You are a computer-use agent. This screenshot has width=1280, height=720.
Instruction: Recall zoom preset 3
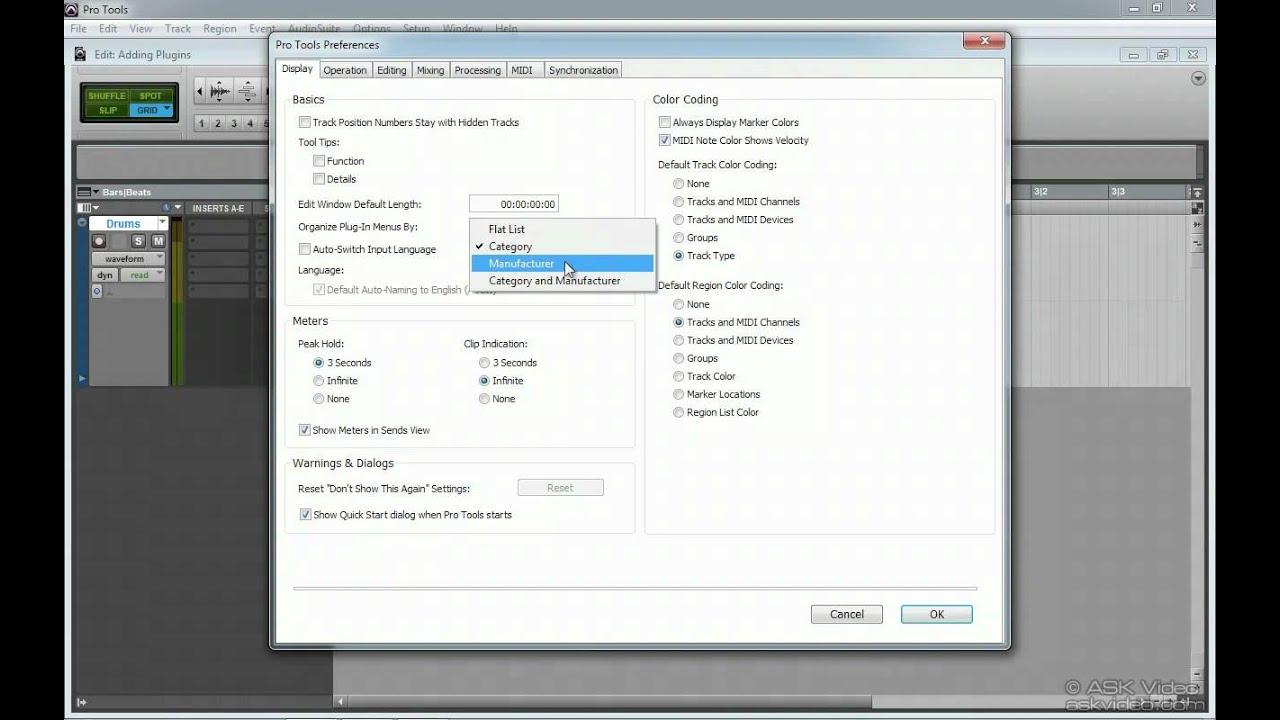pyautogui.click(x=234, y=124)
